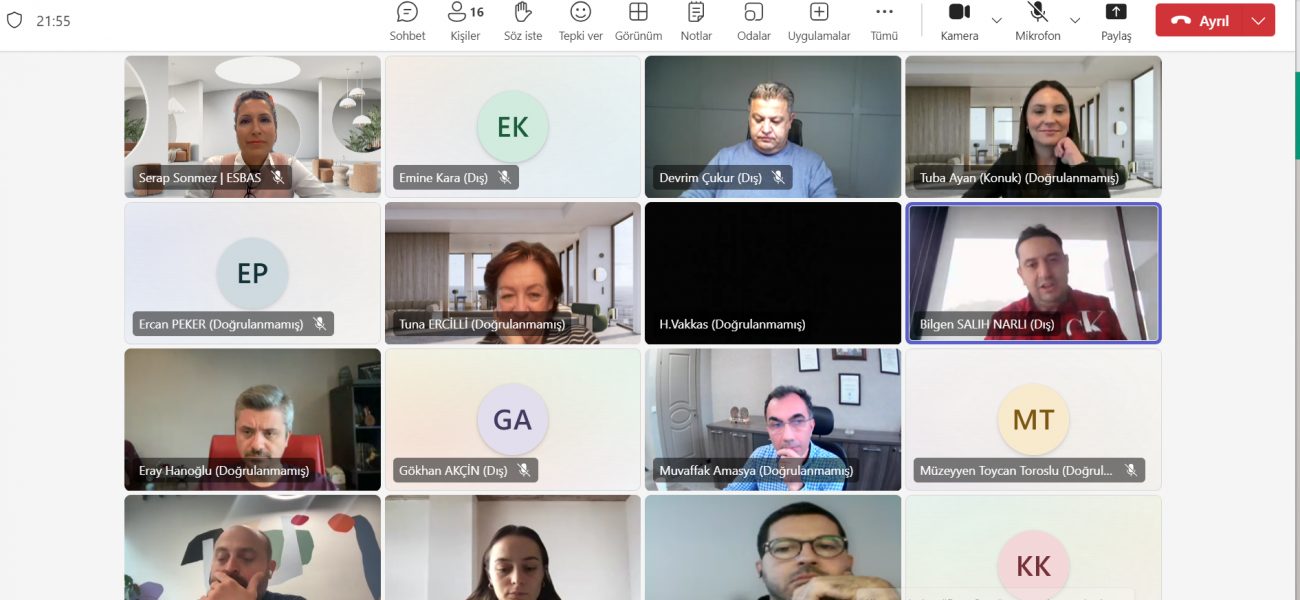1300x600 pixels.
Task: Click Emine Kara muted mic icon
Action: coord(505,178)
